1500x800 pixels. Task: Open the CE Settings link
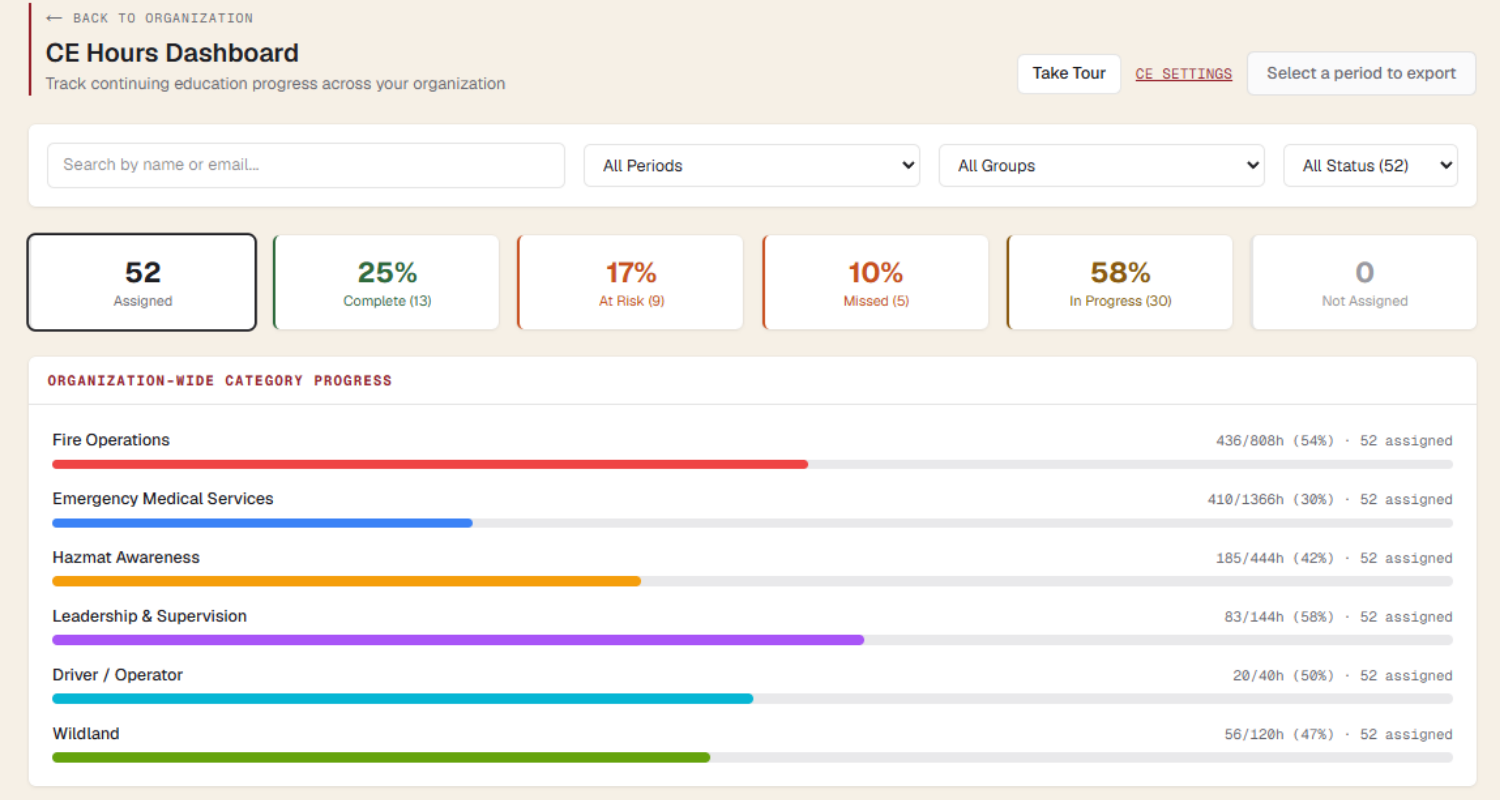click(x=1184, y=74)
